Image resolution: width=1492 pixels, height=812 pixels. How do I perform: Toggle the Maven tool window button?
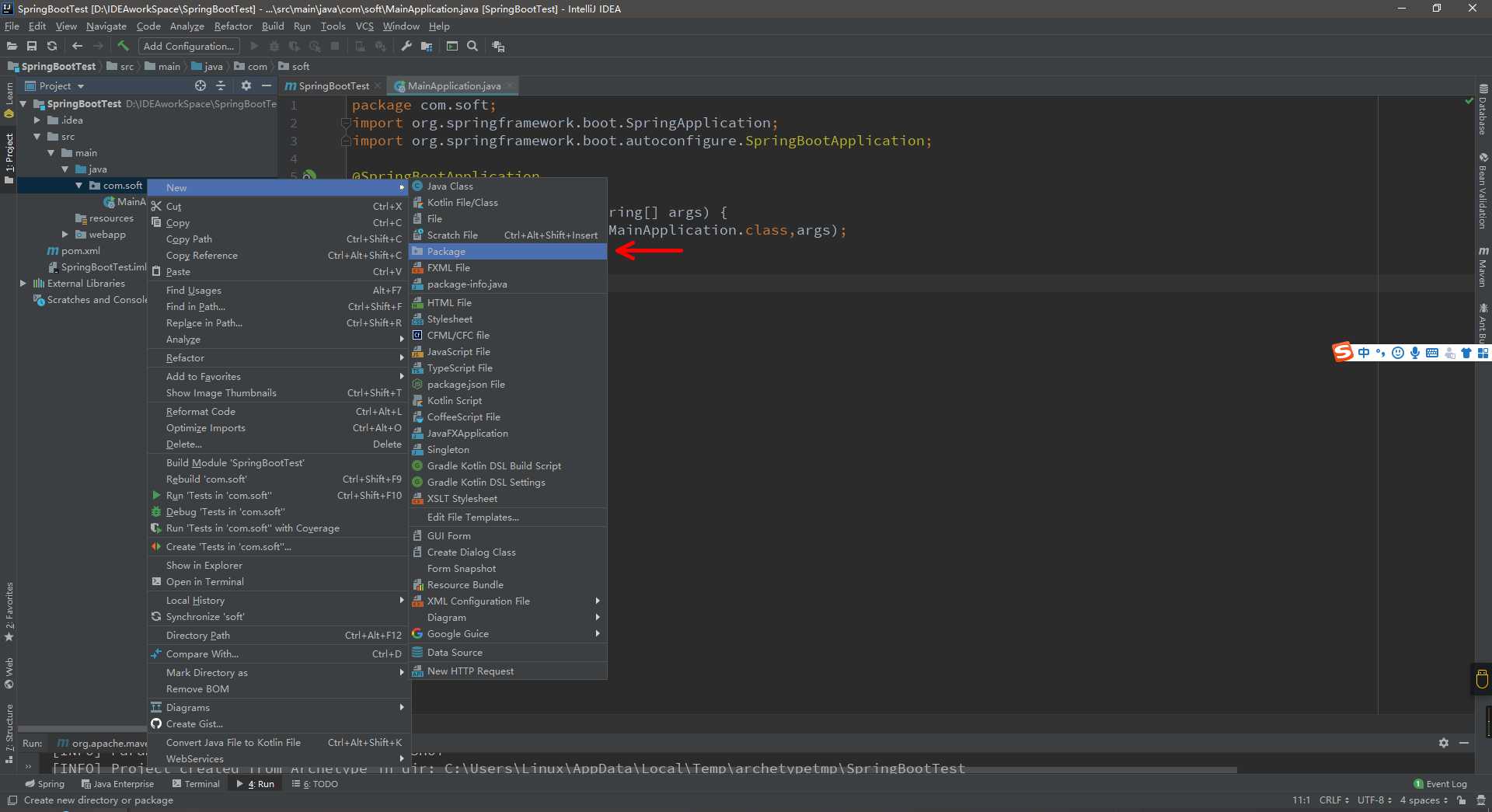tap(1483, 267)
